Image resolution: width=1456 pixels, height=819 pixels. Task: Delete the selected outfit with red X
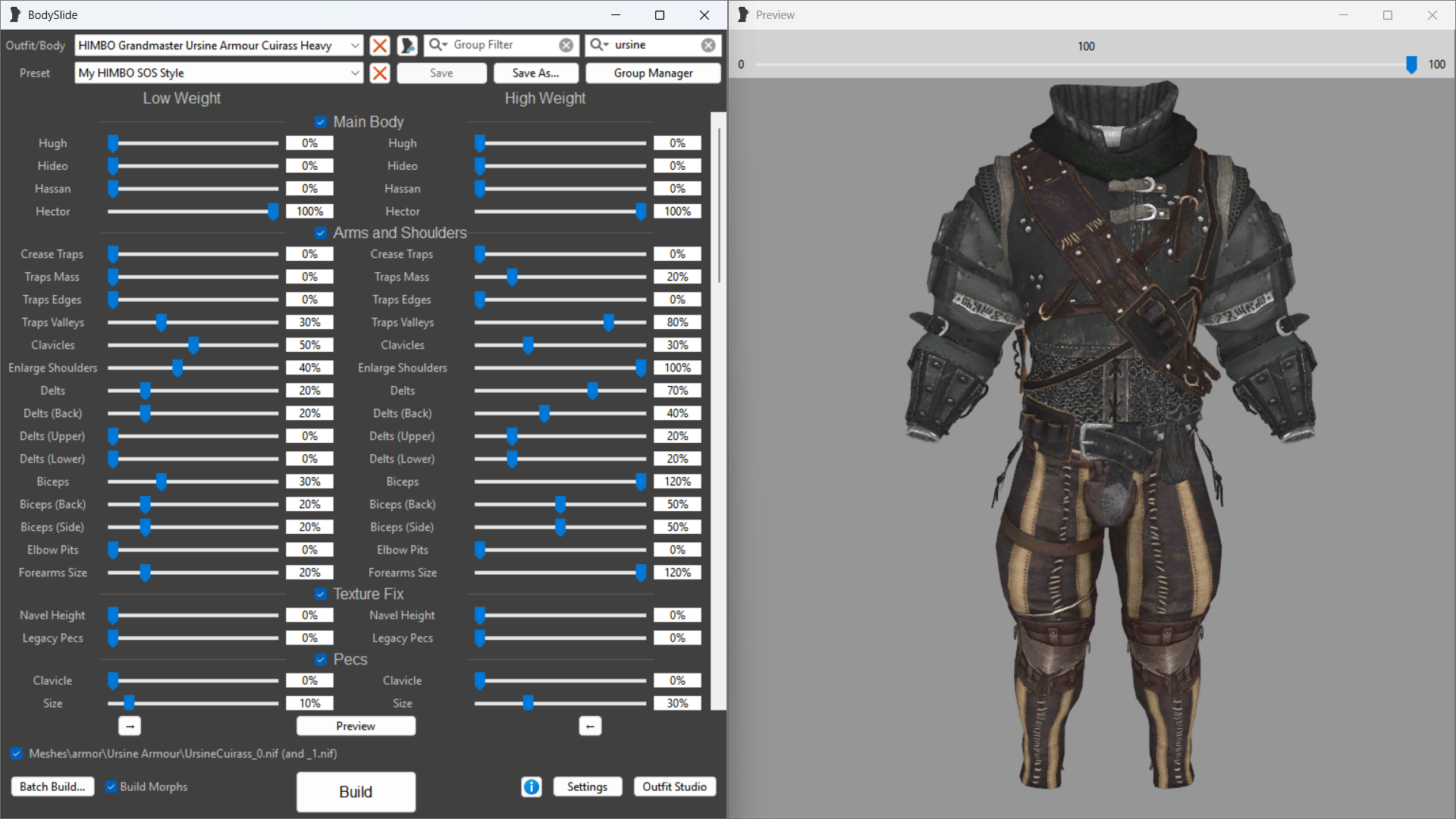[380, 45]
